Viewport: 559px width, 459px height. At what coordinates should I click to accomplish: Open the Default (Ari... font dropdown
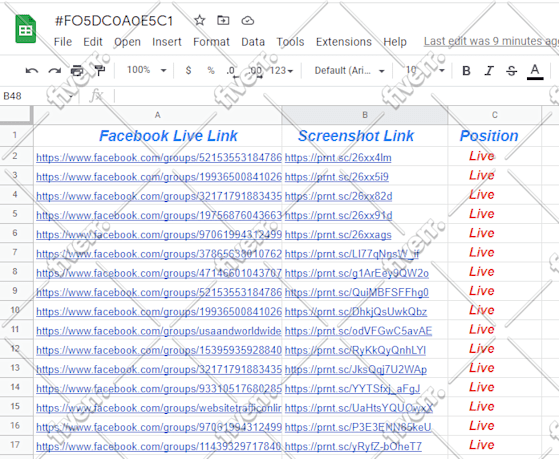click(349, 71)
